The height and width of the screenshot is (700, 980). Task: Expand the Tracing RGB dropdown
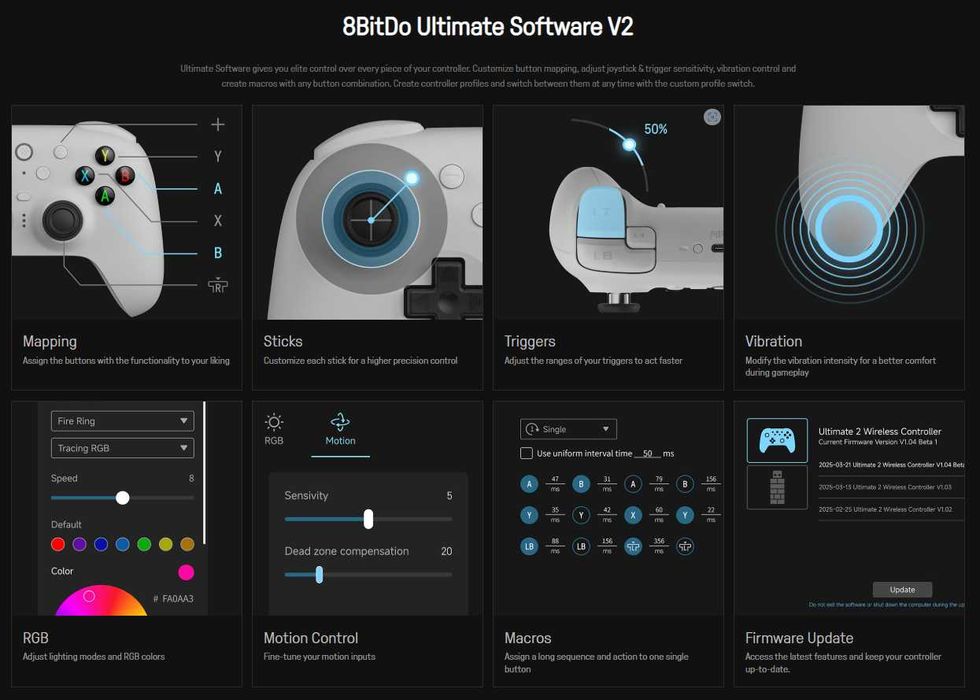122,448
